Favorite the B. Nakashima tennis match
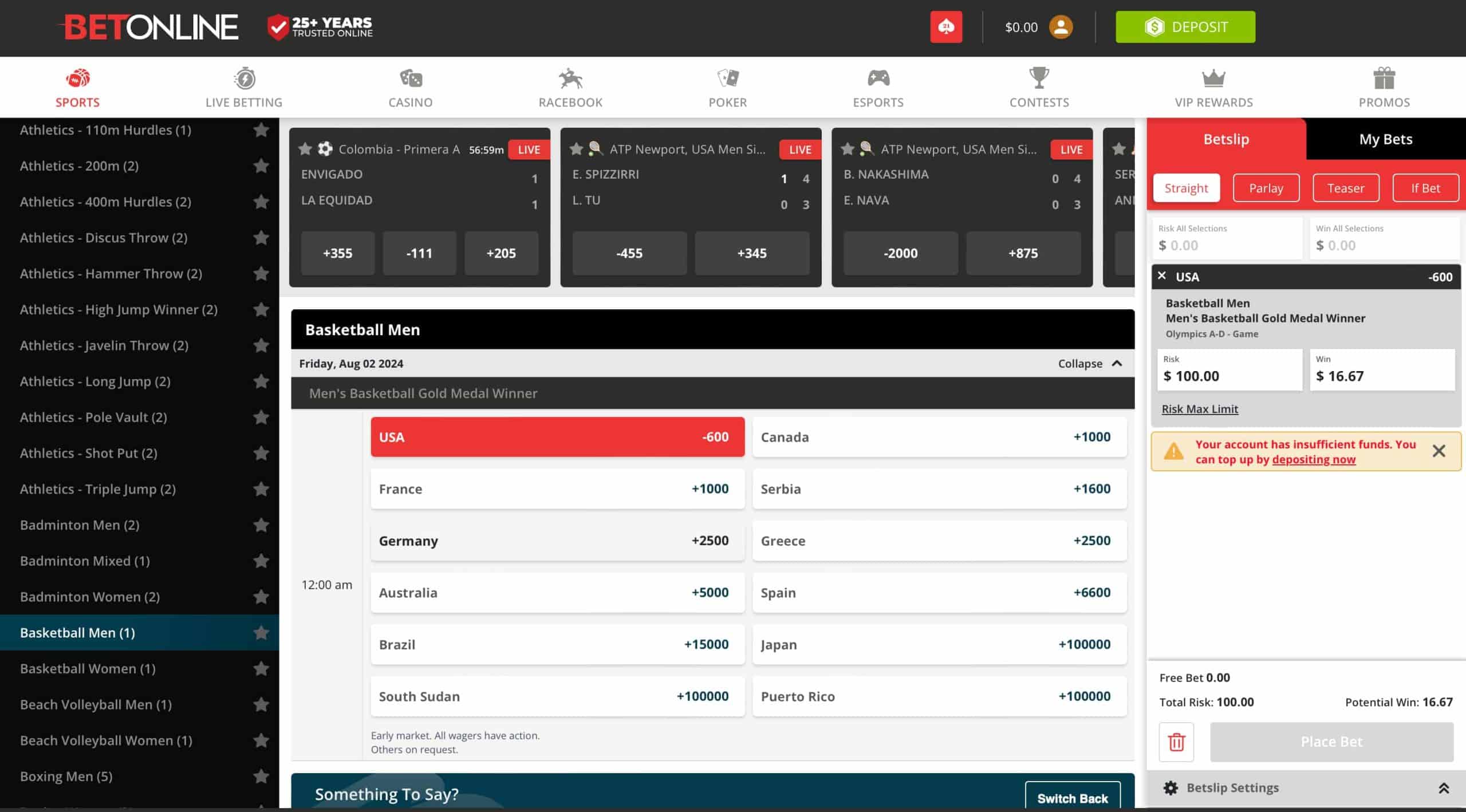The image size is (1466, 812). click(x=848, y=149)
